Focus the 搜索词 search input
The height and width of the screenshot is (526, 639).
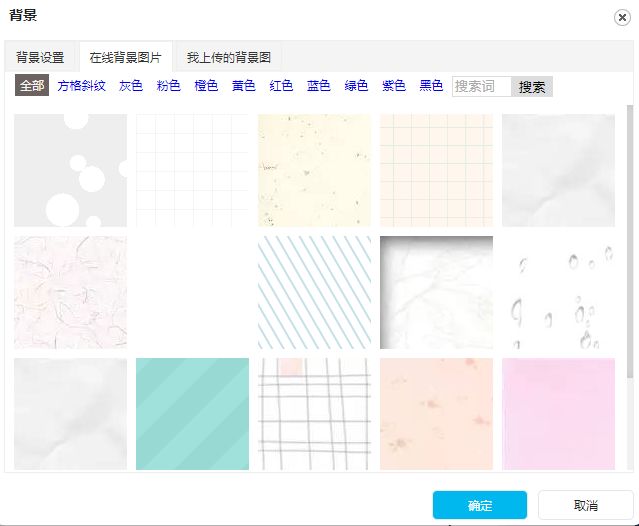481,86
